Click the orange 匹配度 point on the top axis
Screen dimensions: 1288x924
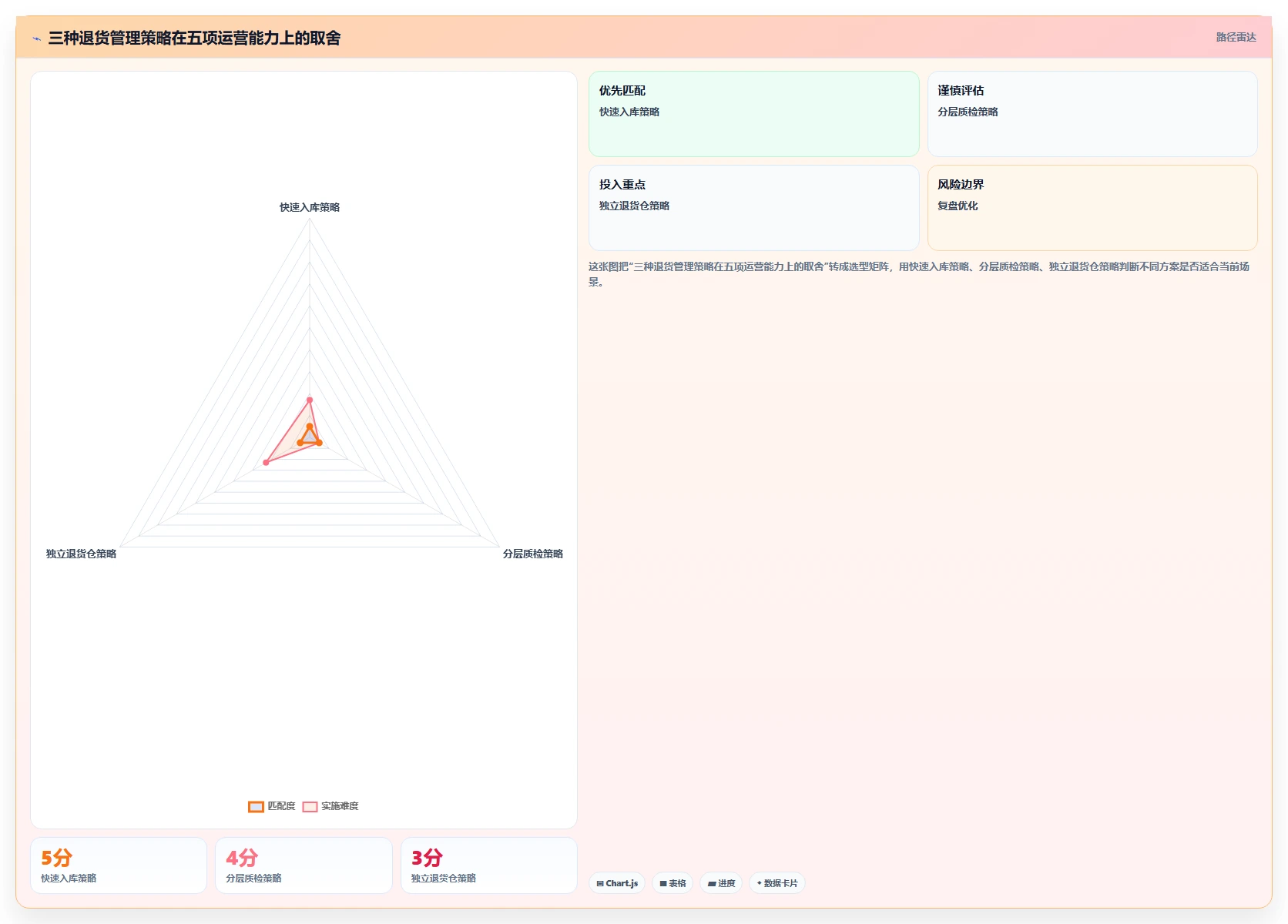pyautogui.click(x=310, y=426)
